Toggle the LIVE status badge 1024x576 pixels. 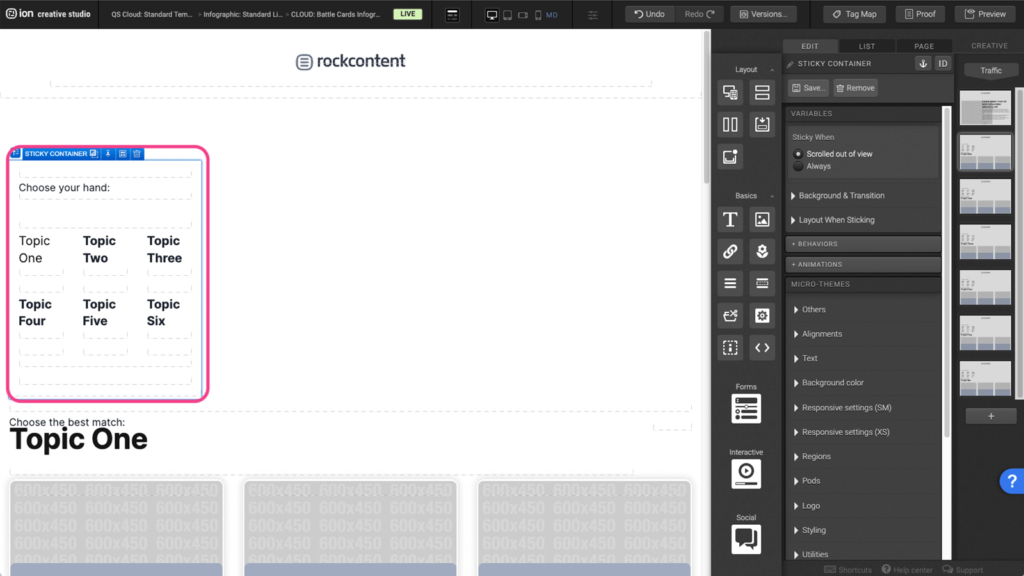408,14
